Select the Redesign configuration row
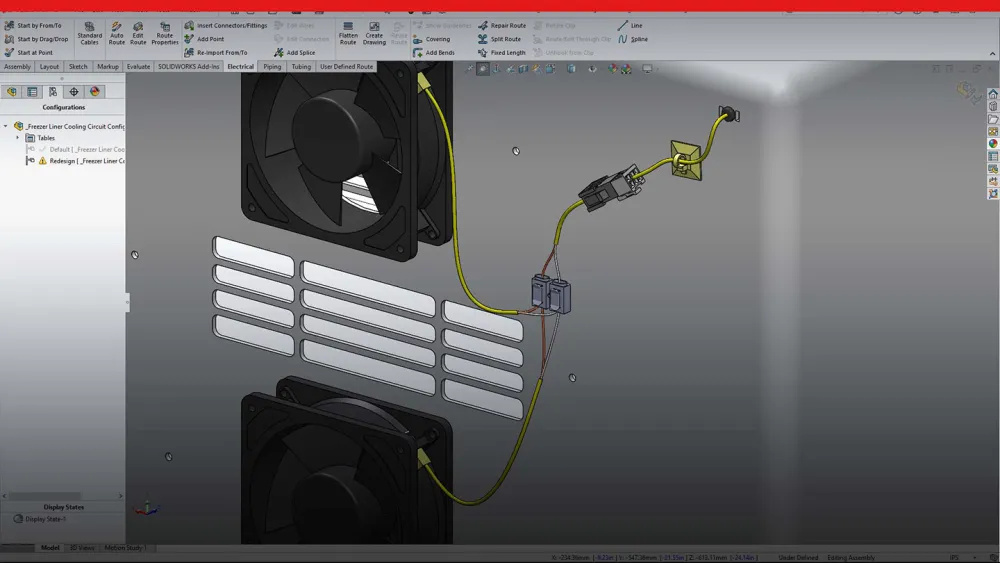1000x563 pixels. pyautogui.click(x=75, y=161)
